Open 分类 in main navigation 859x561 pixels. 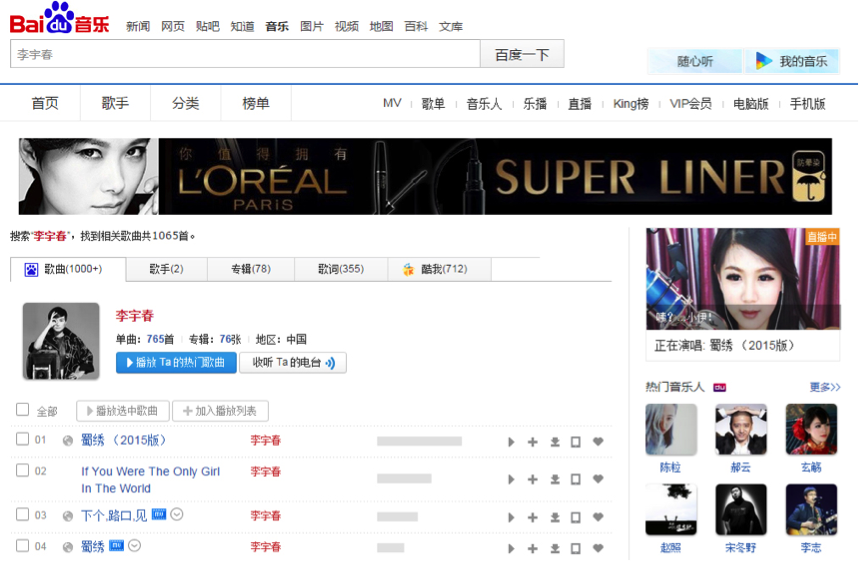(185, 103)
